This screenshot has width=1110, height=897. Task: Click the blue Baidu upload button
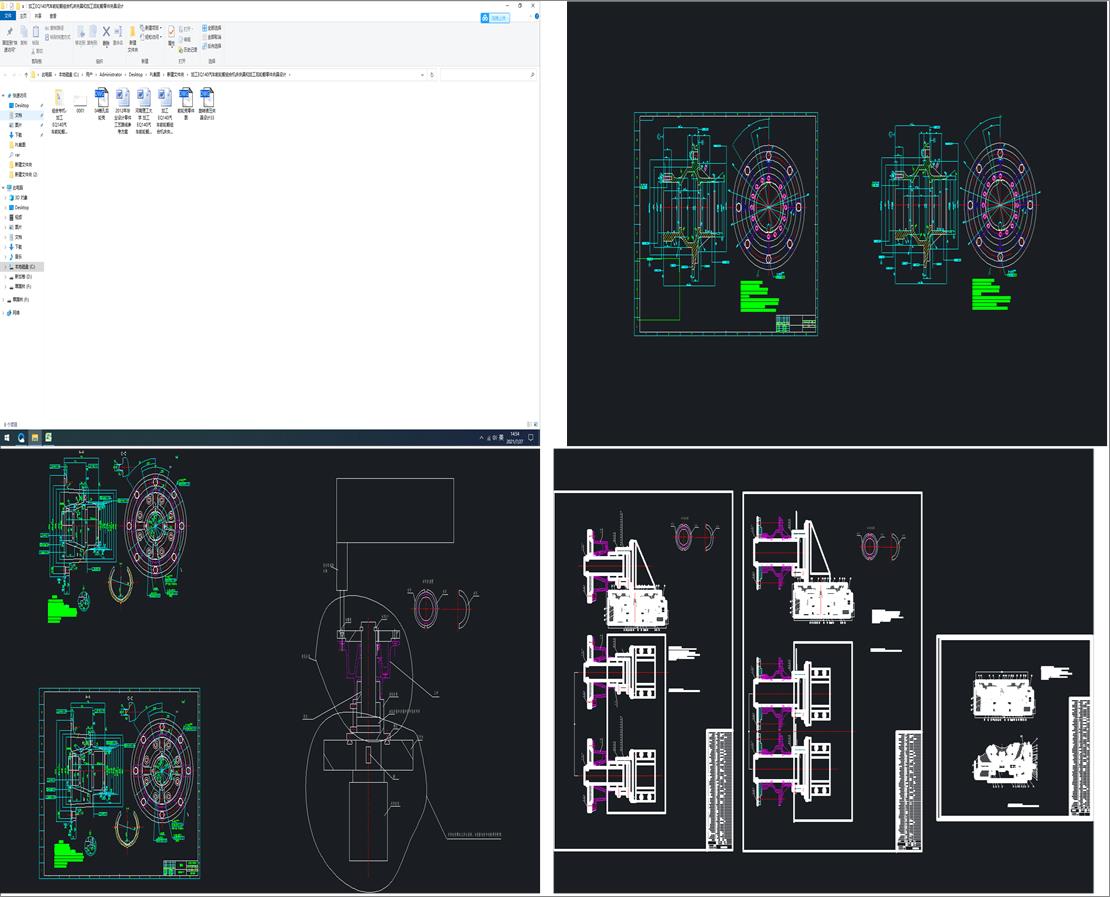click(495, 18)
